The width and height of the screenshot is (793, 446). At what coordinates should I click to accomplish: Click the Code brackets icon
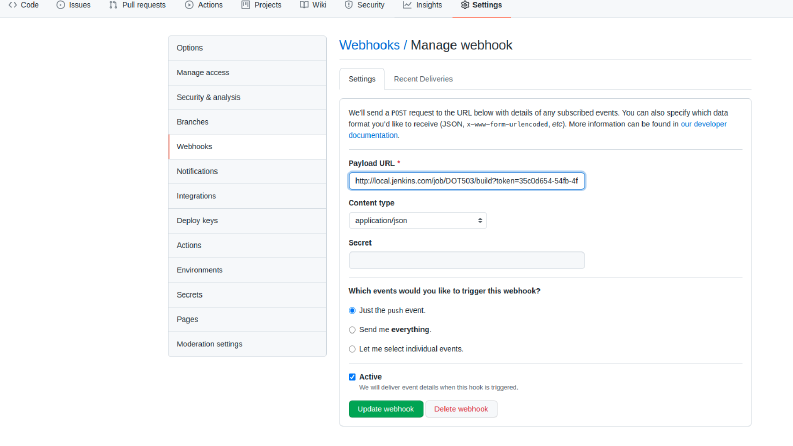(13, 5)
